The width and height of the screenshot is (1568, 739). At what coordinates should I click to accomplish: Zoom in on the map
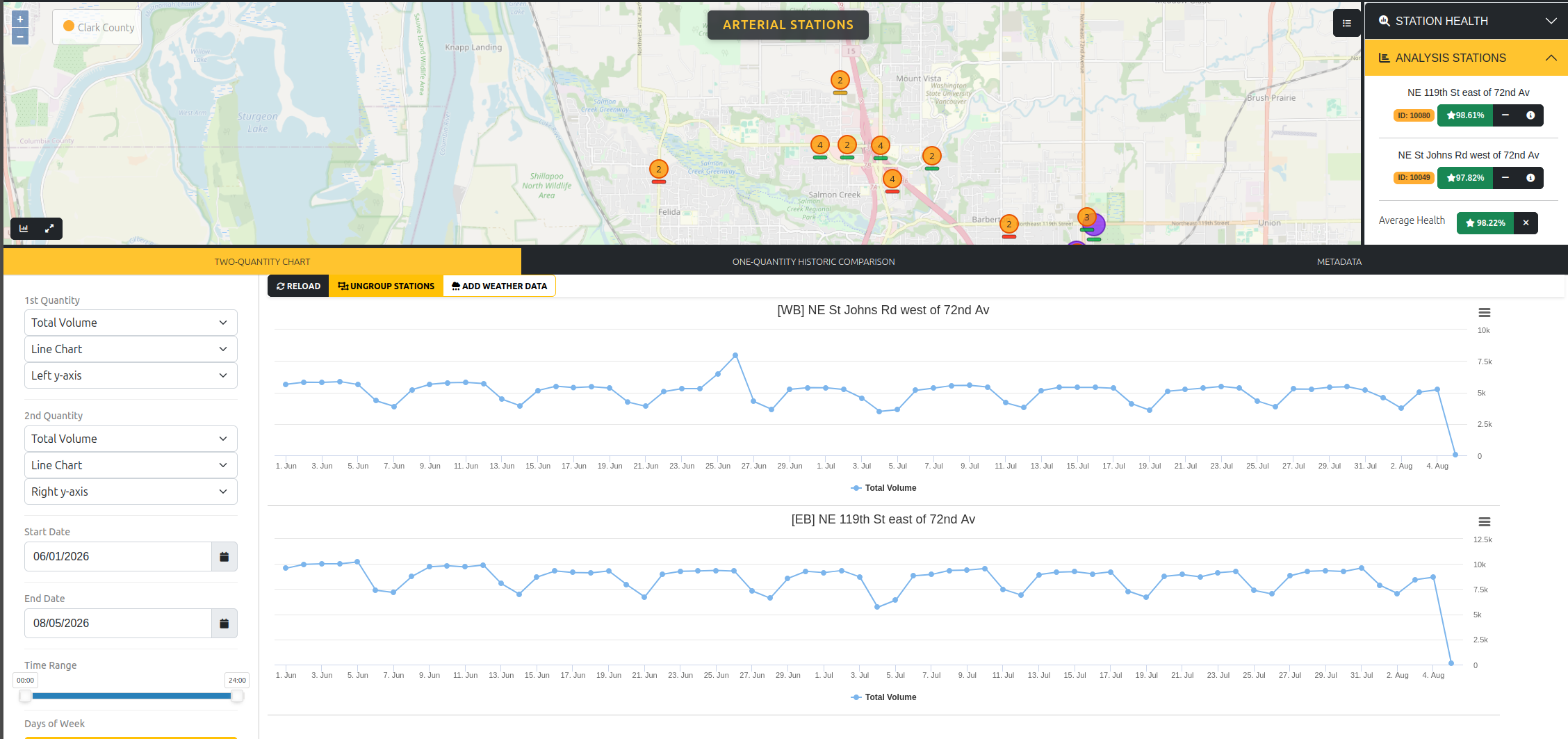pos(20,19)
